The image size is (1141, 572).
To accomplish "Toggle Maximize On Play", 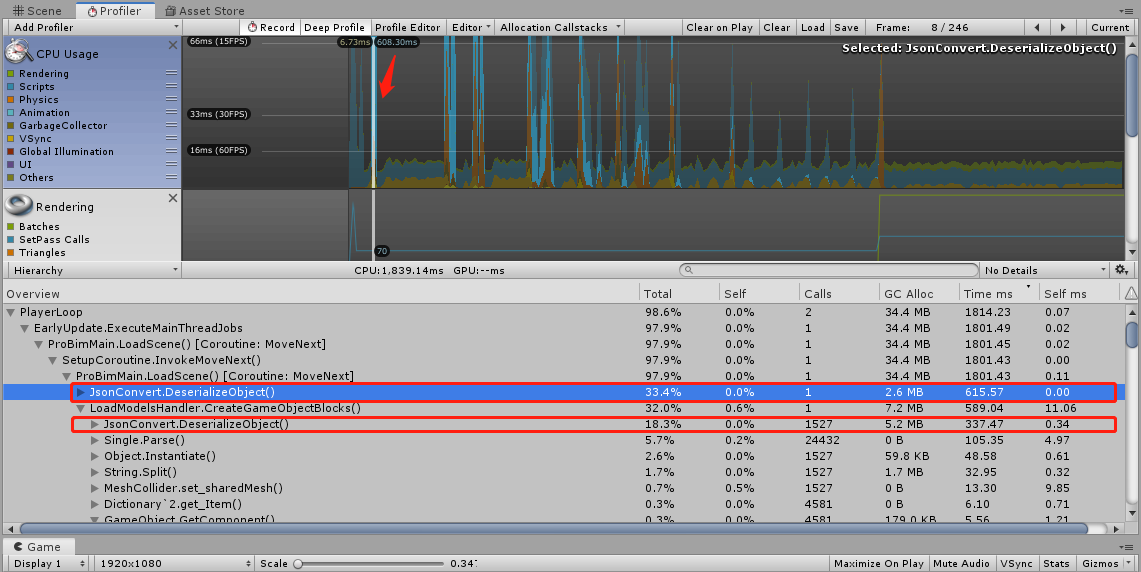I will coord(878,563).
